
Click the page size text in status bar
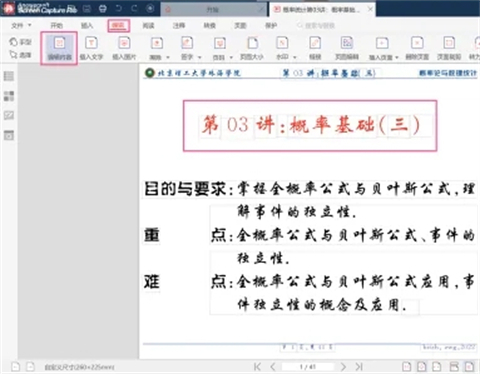[79, 367]
